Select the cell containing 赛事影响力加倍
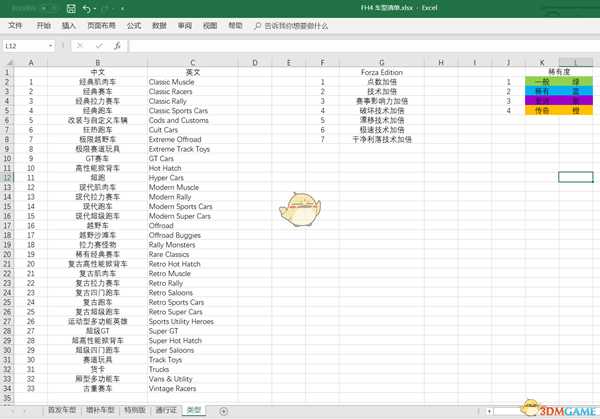Screen dimensions: 600x419 pyautogui.click(x=382, y=101)
